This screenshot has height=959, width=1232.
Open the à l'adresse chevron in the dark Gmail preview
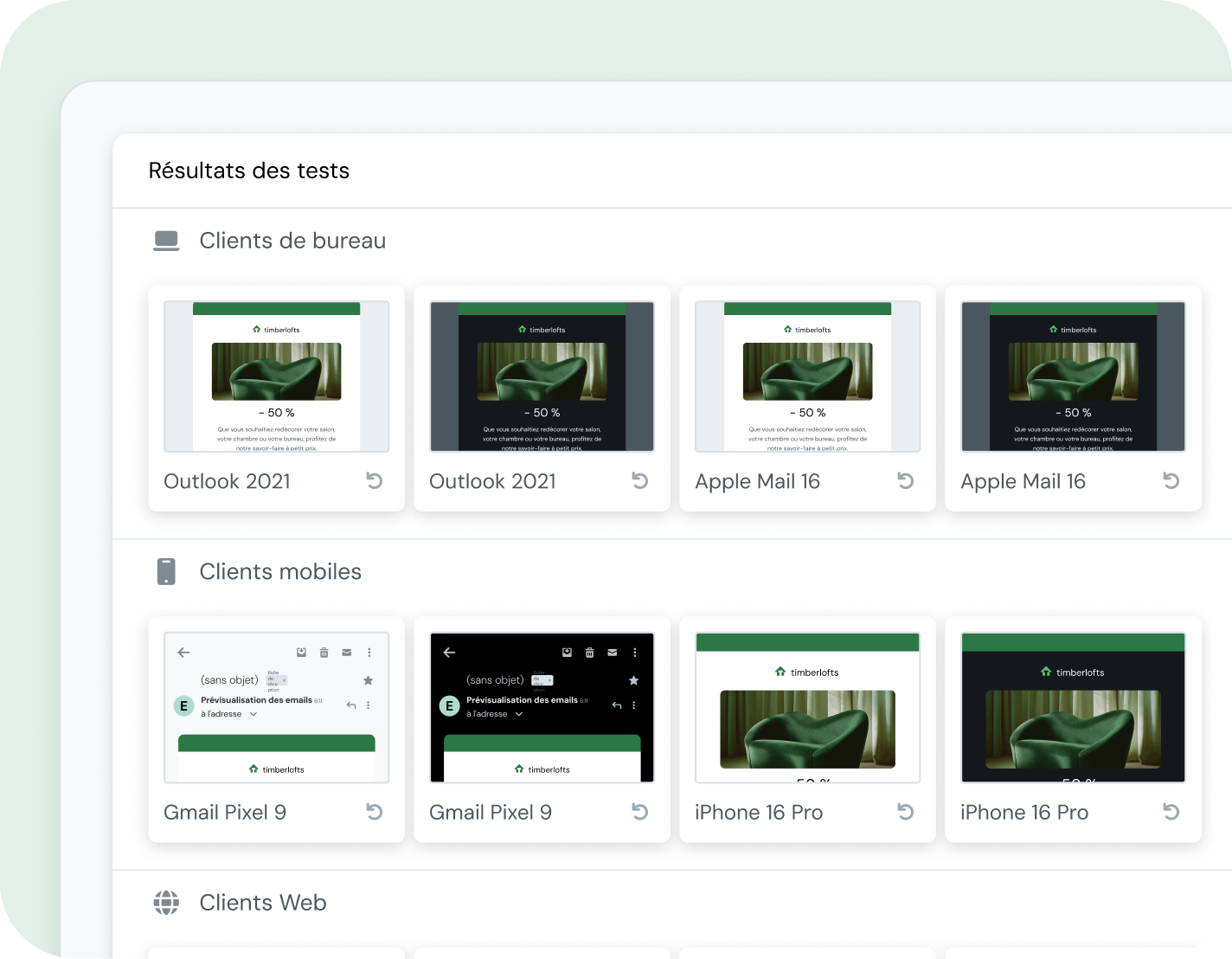519,714
